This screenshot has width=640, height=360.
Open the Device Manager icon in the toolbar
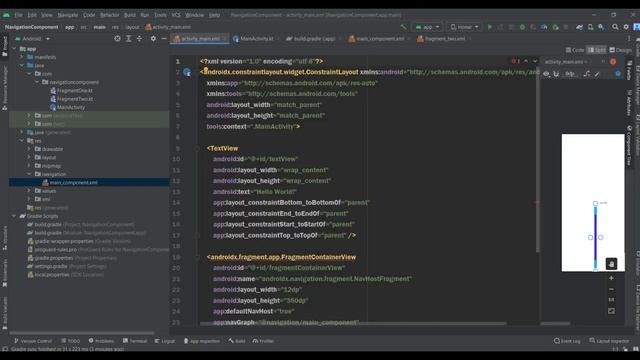click(590, 27)
